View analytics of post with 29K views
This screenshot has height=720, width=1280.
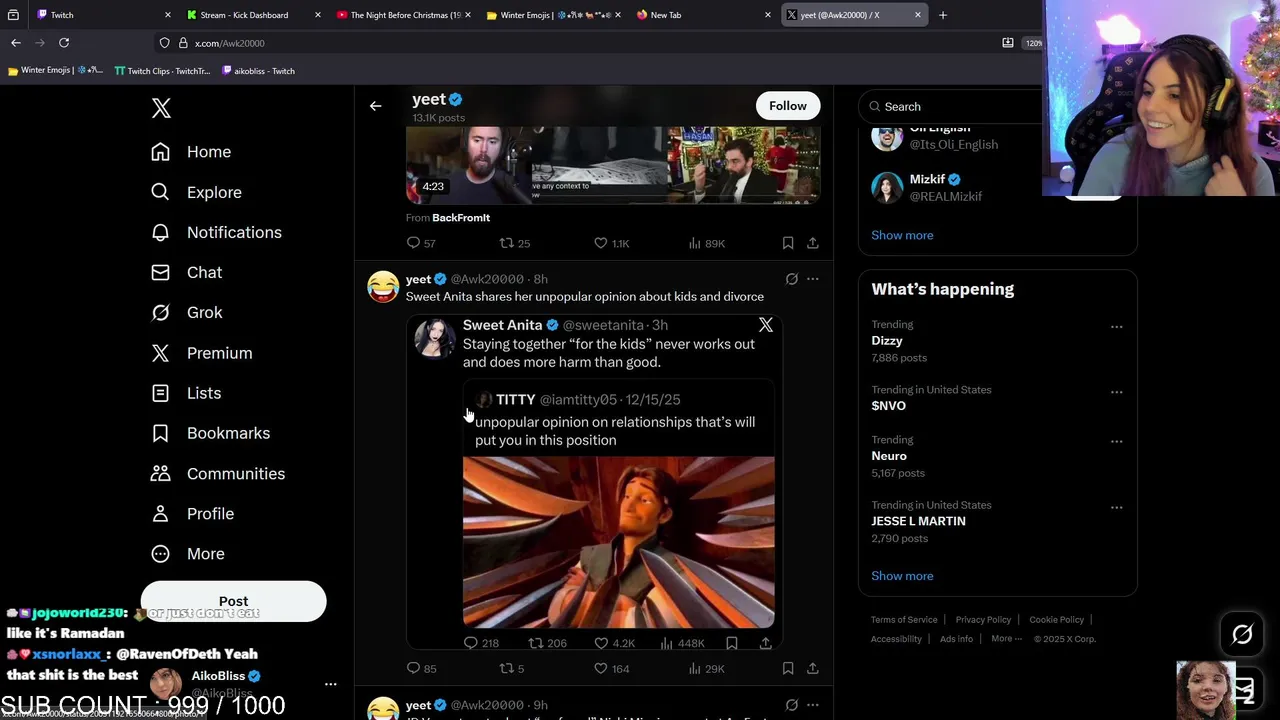coord(707,668)
